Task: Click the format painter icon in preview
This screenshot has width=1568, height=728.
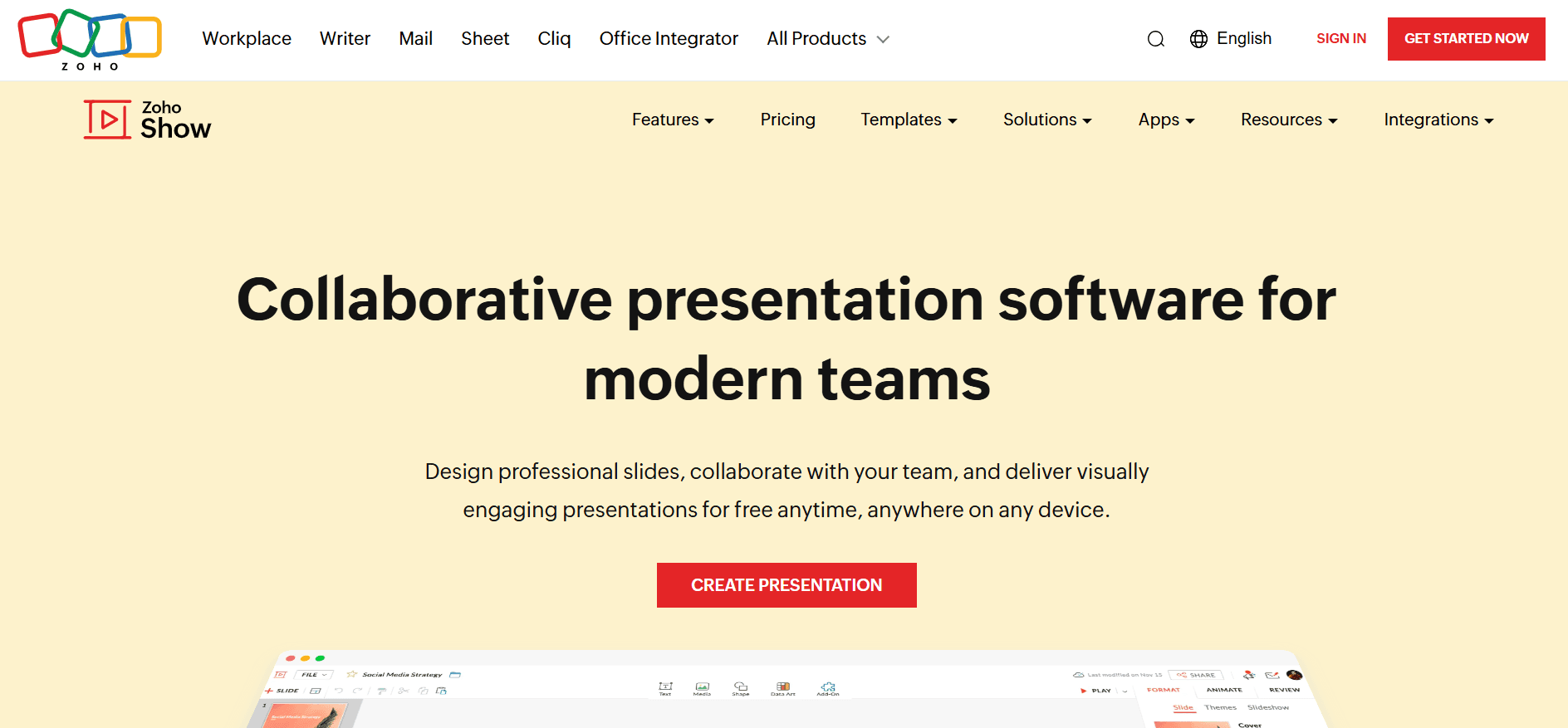Action: (381, 691)
